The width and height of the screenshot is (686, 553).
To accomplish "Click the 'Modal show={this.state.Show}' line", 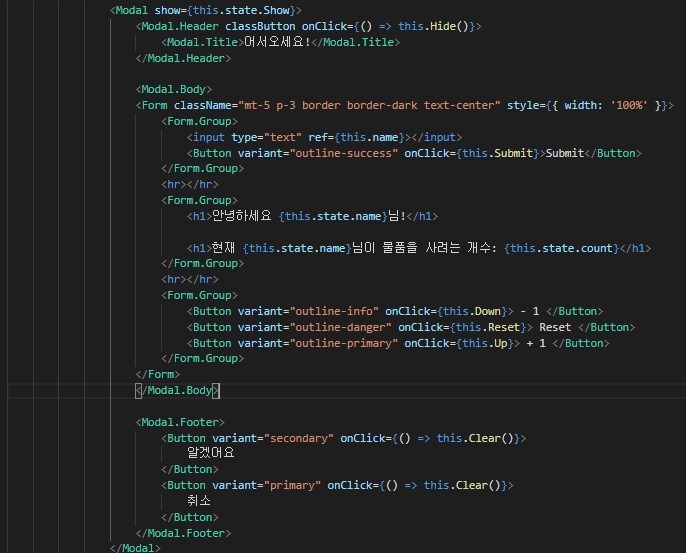I will point(206,10).
